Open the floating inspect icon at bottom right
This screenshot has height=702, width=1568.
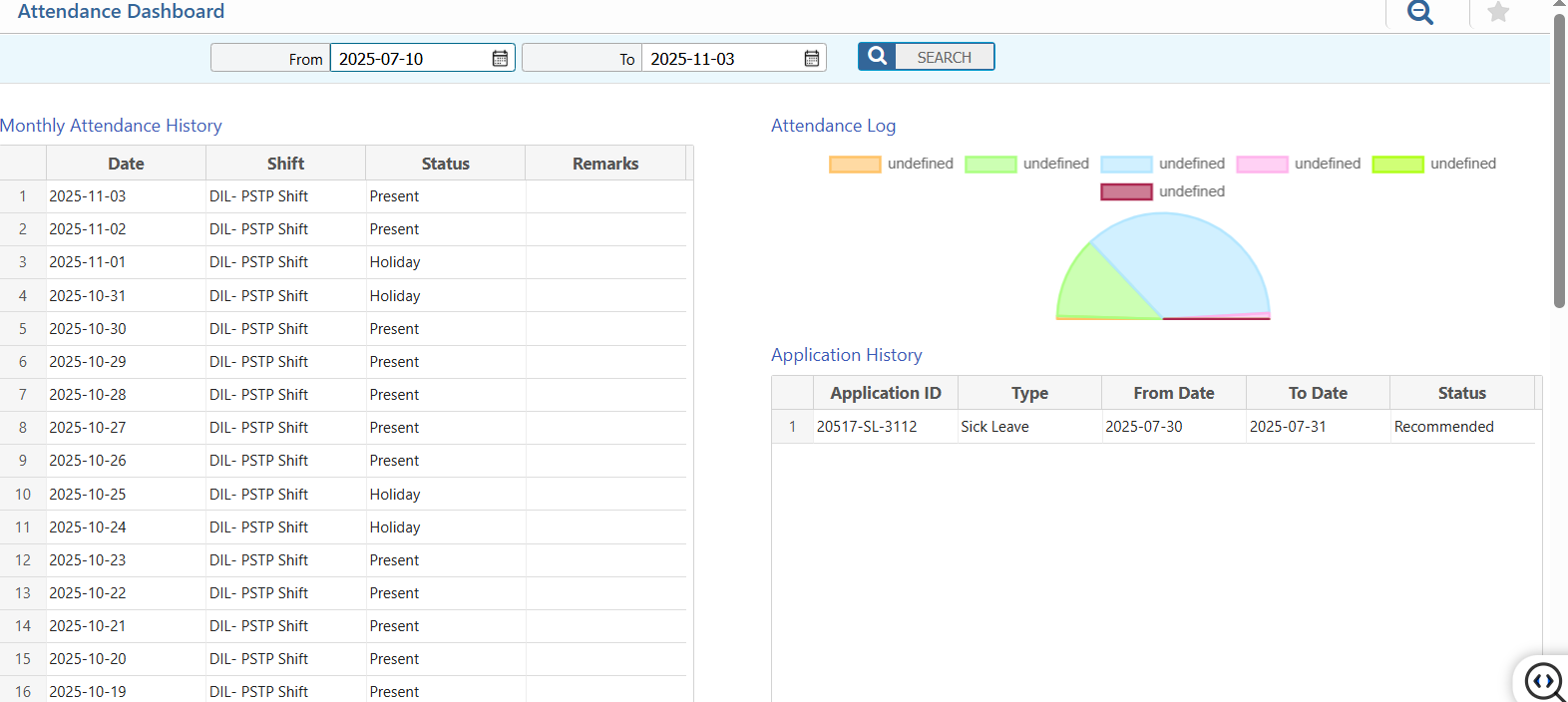(1544, 681)
